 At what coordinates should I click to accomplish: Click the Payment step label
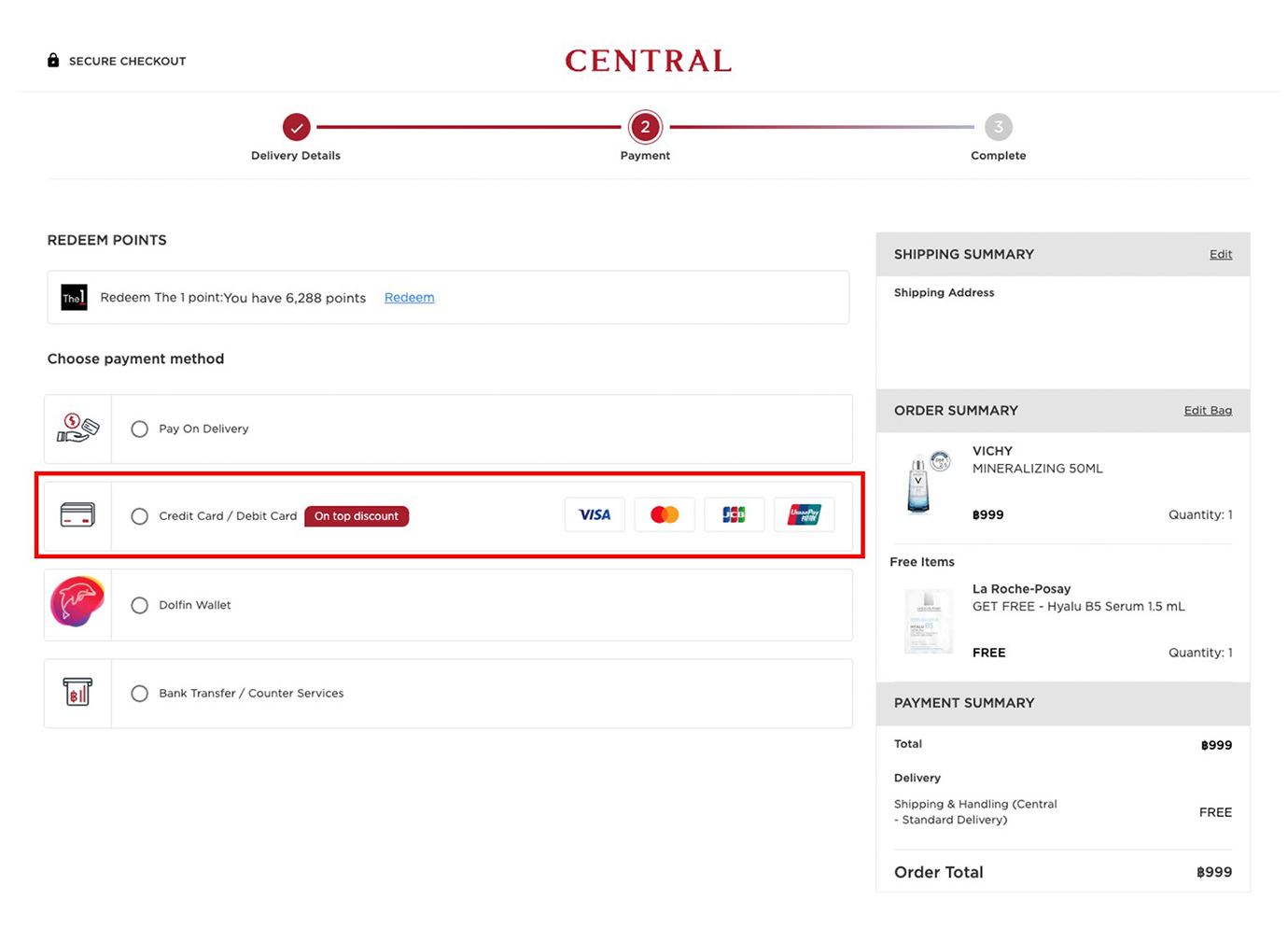pos(645,156)
